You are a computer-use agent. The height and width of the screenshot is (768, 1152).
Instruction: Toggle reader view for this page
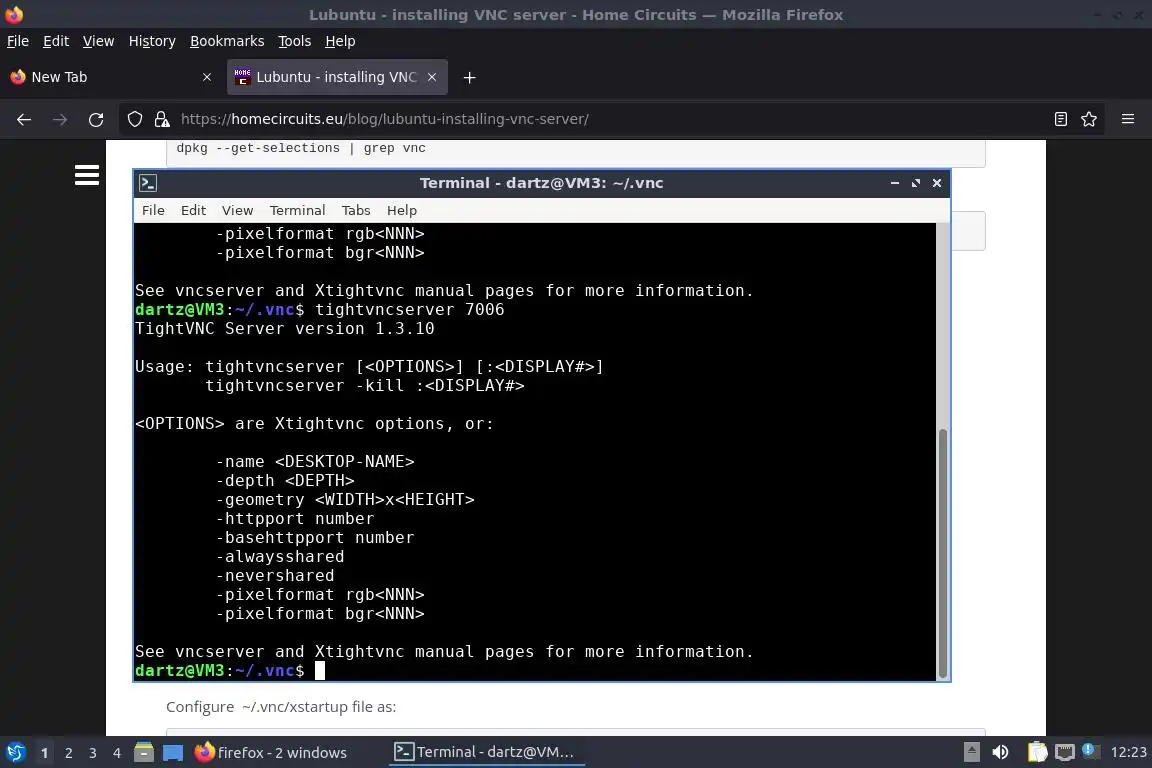1060,119
